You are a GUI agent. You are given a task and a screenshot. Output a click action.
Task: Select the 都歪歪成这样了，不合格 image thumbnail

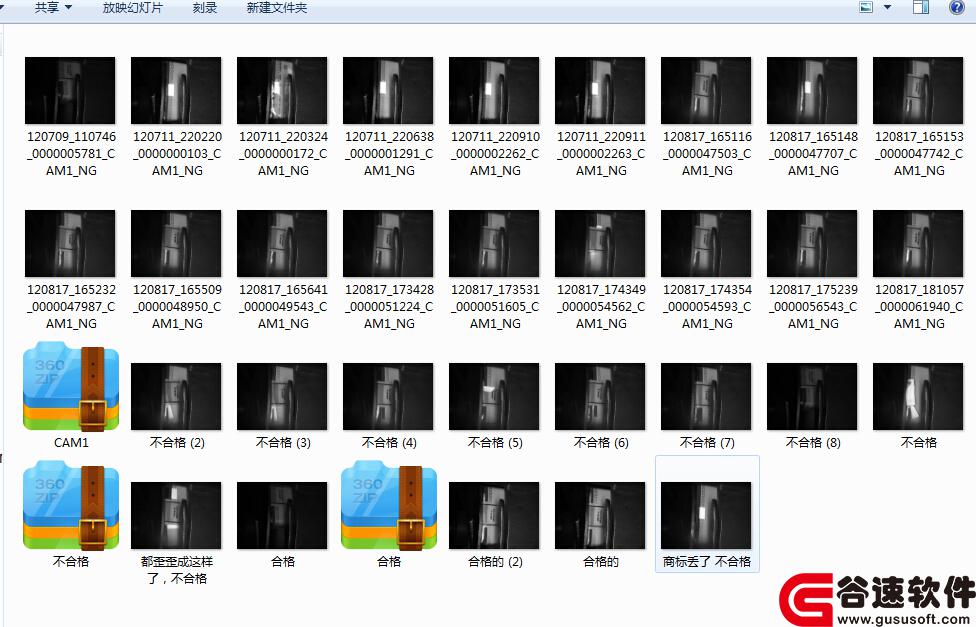(176, 516)
